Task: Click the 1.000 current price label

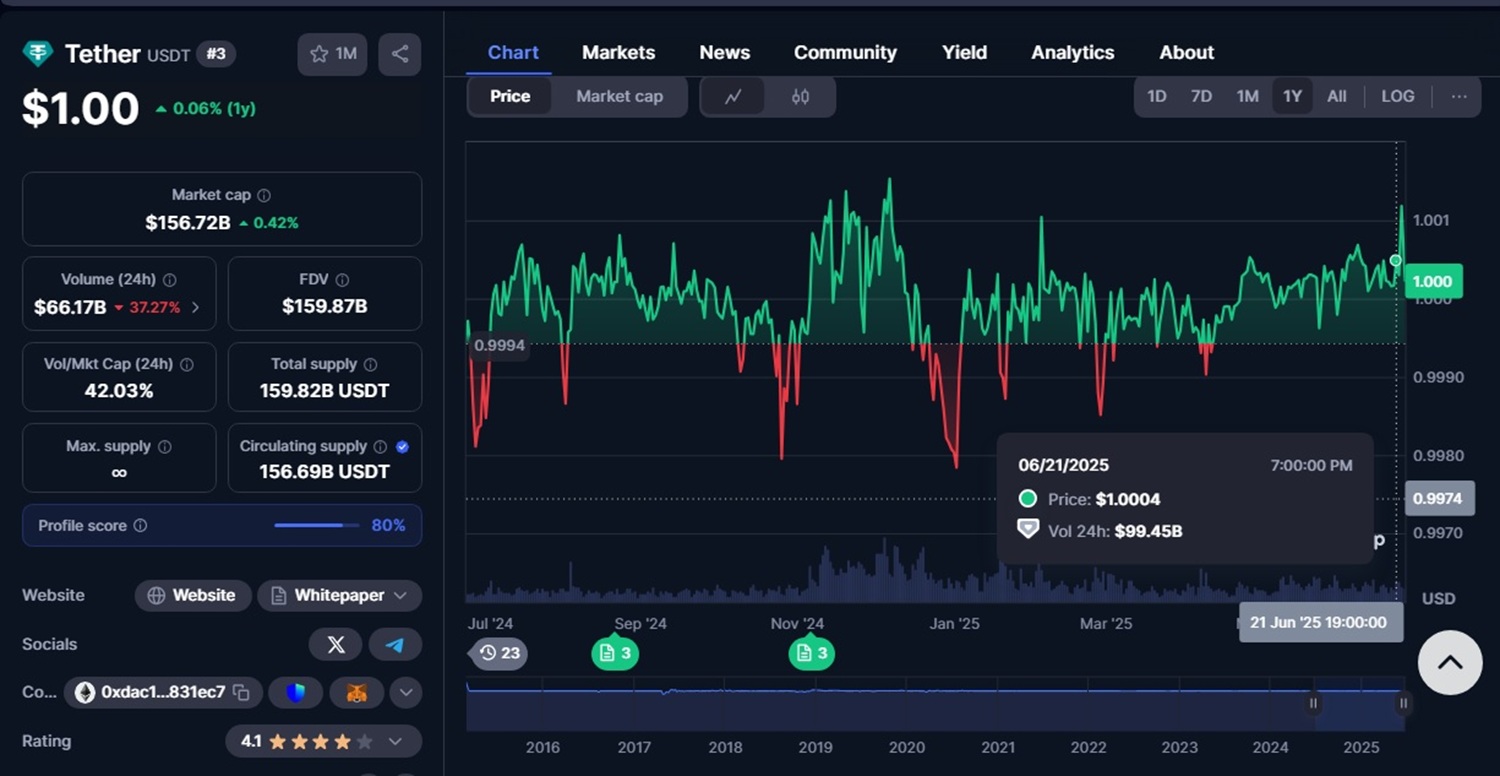Action: (1435, 282)
